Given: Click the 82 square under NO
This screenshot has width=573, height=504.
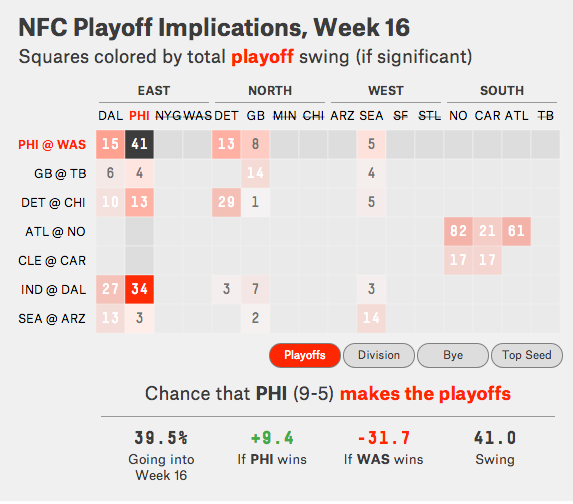Looking at the screenshot, I should (458, 231).
